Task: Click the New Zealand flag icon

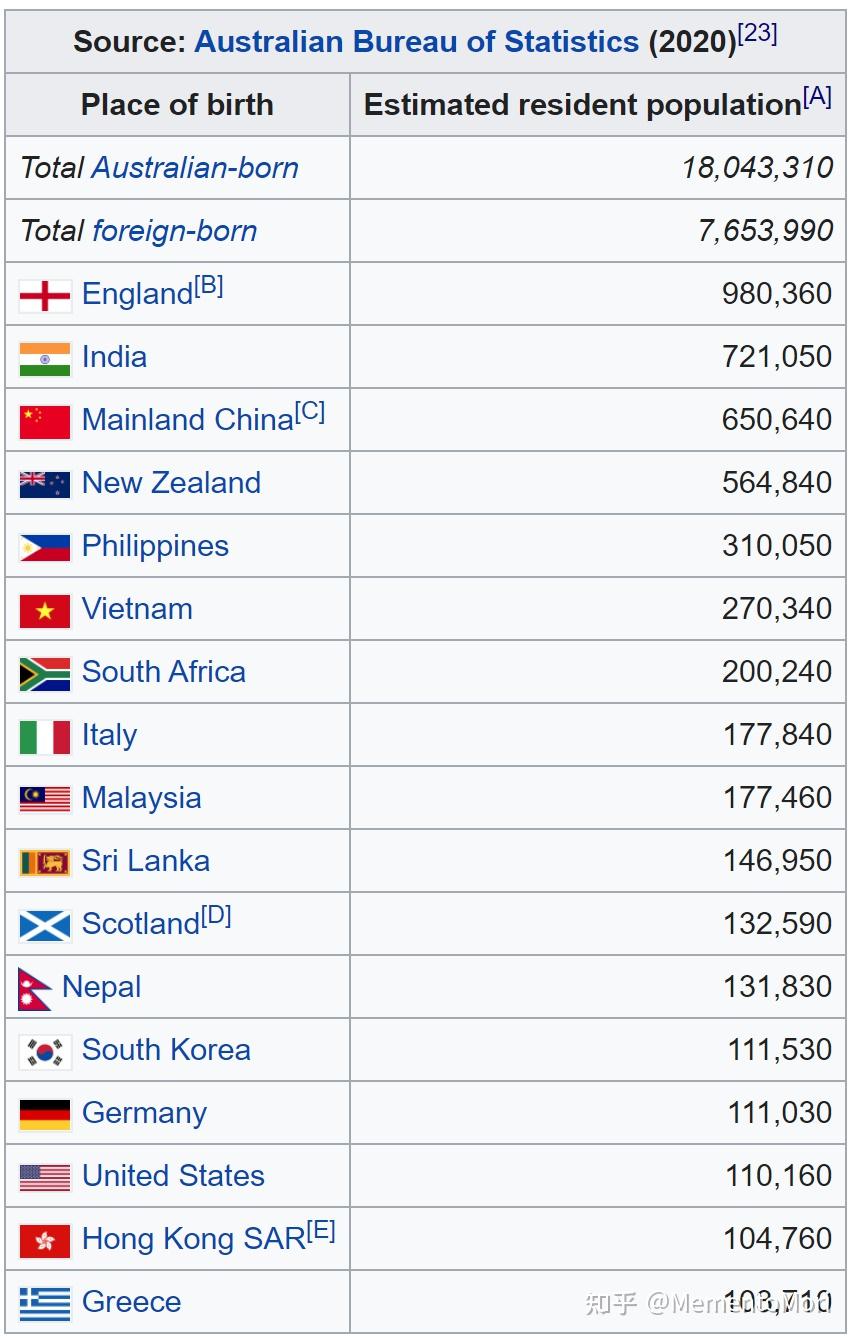Action: [x=45, y=484]
